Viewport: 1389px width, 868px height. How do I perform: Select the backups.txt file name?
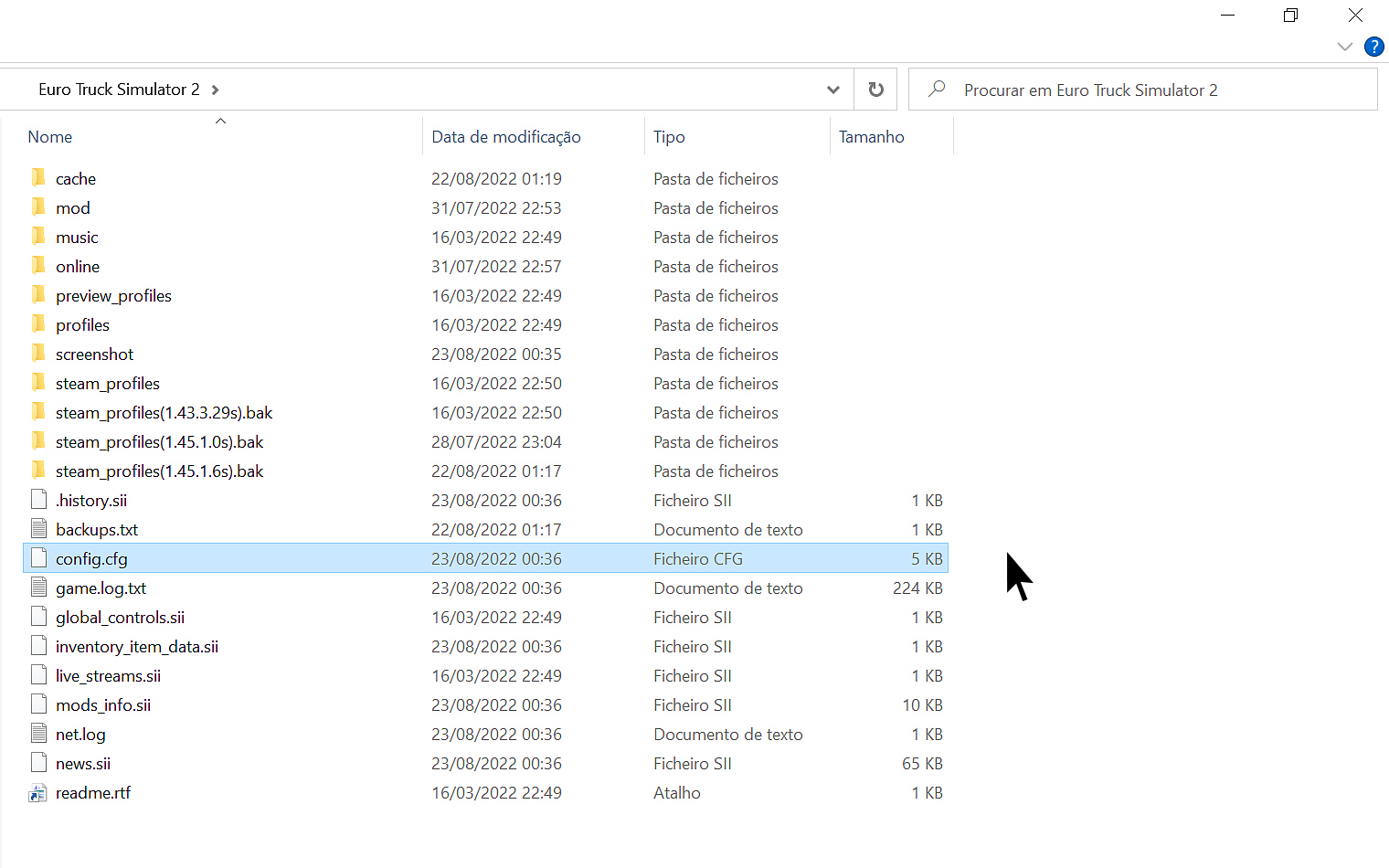pyautogui.click(x=97, y=530)
